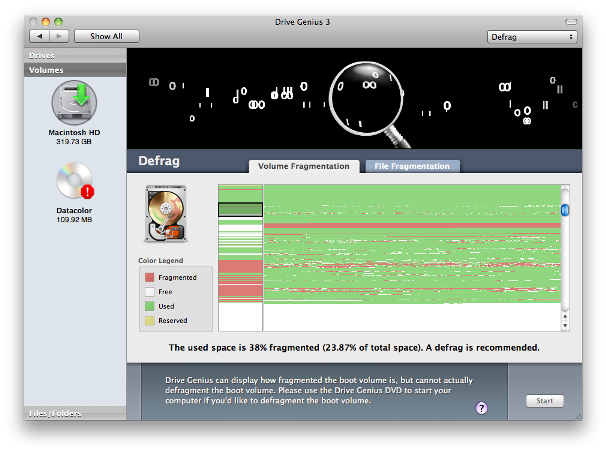Screen dimensions: 606x453
Task: Go back with the left arrow button
Action: (39, 36)
